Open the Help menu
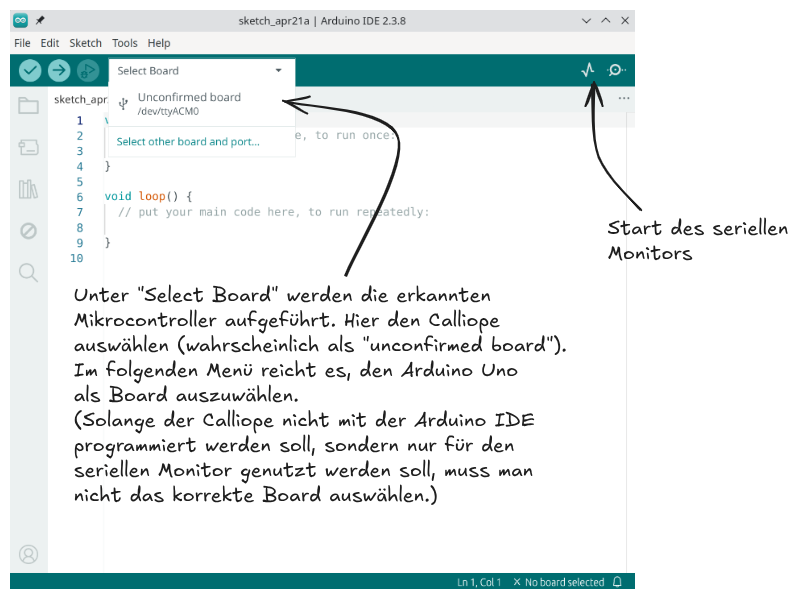 click(159, 43)
